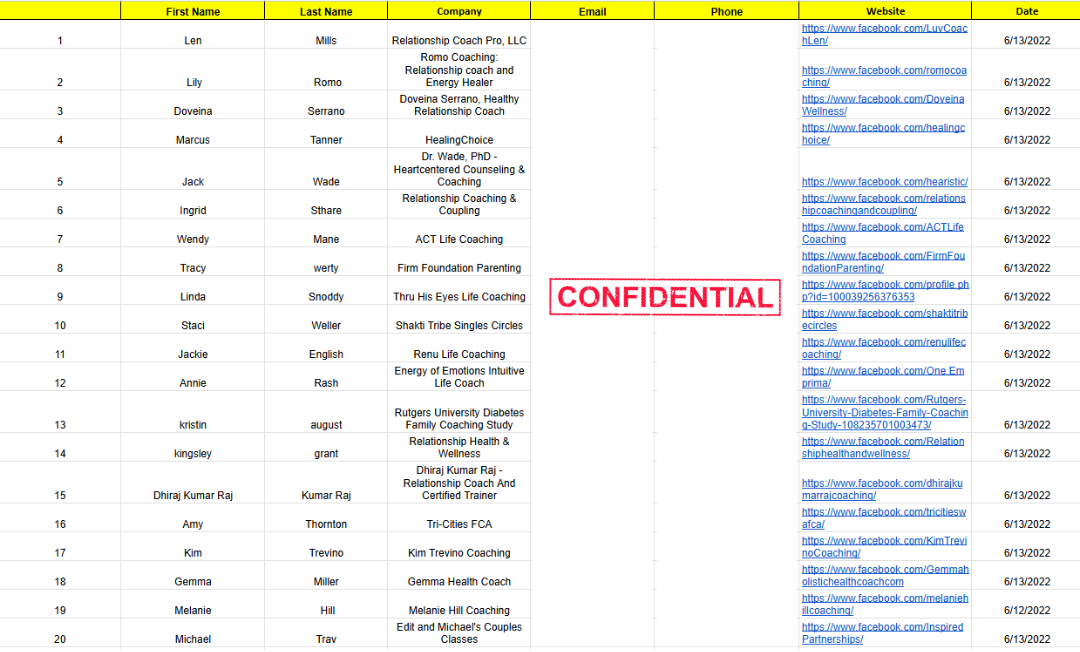Open the InspiredPartnerships Facebook link

883,633
